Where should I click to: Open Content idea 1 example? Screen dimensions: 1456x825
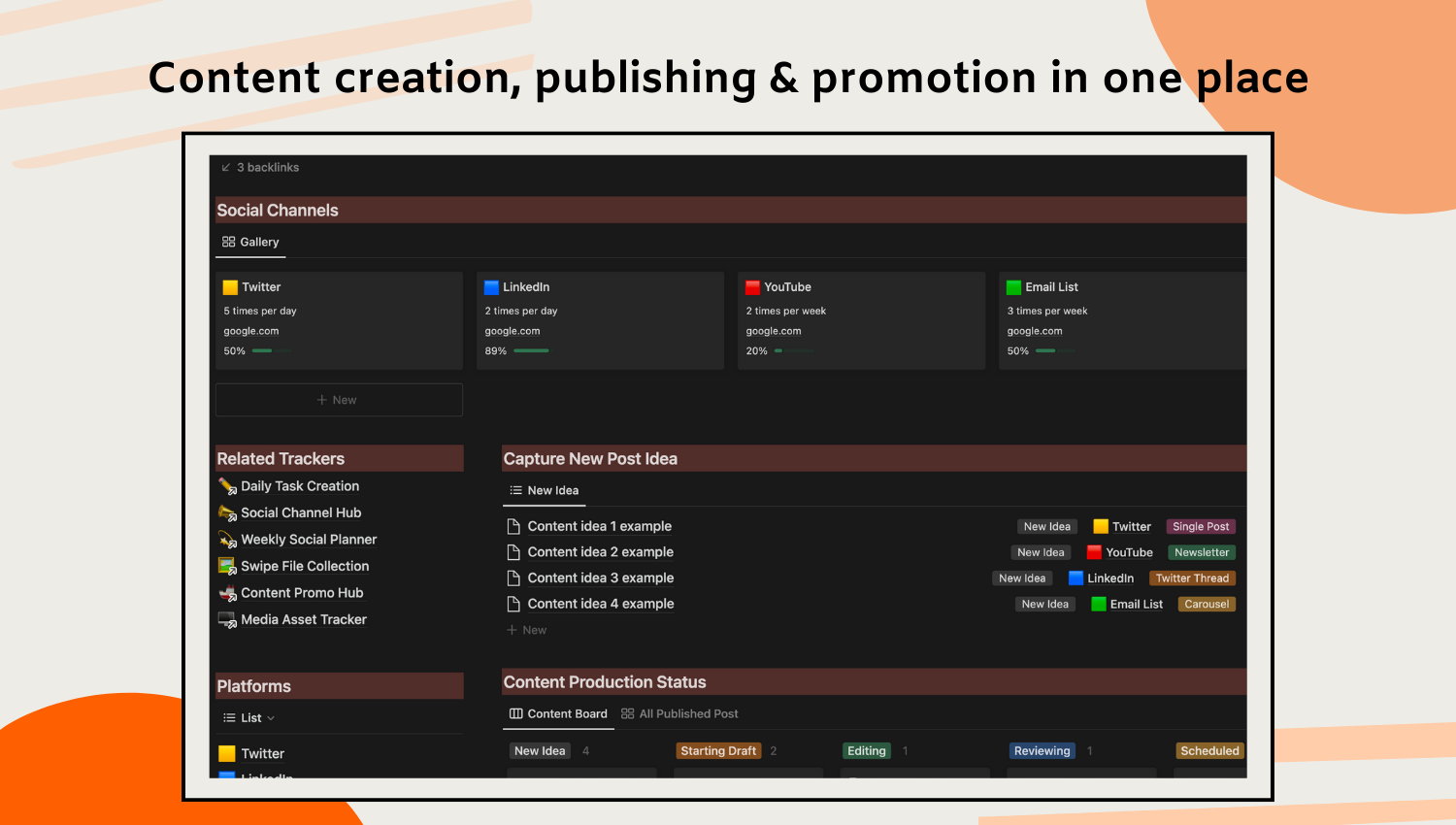point(600,526)
